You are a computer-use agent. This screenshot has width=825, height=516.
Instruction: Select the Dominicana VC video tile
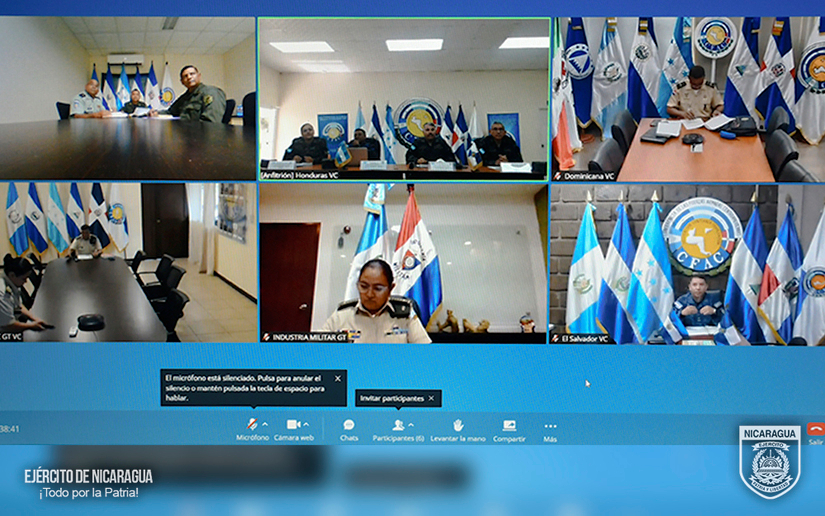(688, 98)
